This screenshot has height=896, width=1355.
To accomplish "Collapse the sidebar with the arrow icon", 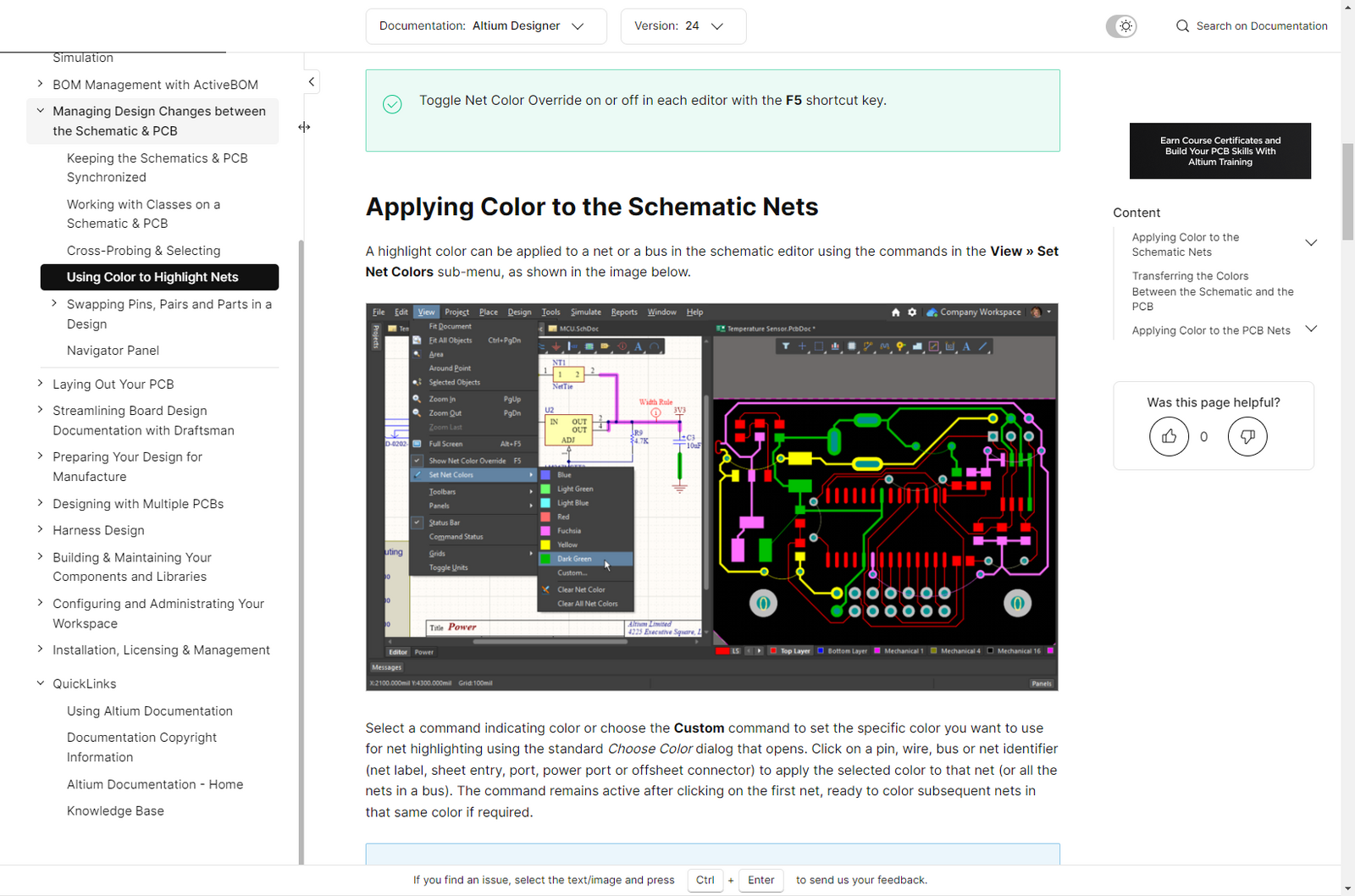I will [x=312, y=82].
